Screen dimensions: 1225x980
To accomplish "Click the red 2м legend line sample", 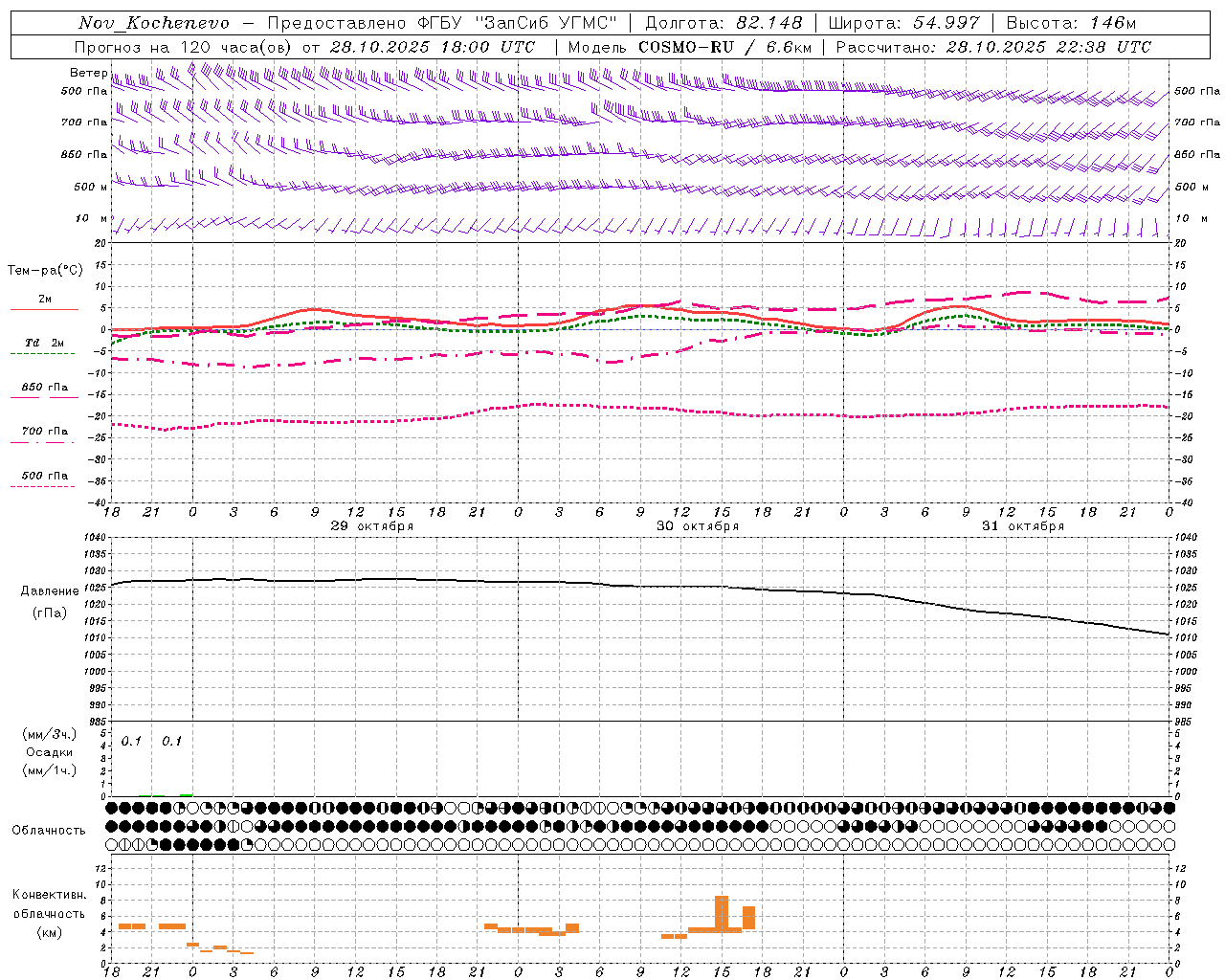I will [x=44, y=309].
